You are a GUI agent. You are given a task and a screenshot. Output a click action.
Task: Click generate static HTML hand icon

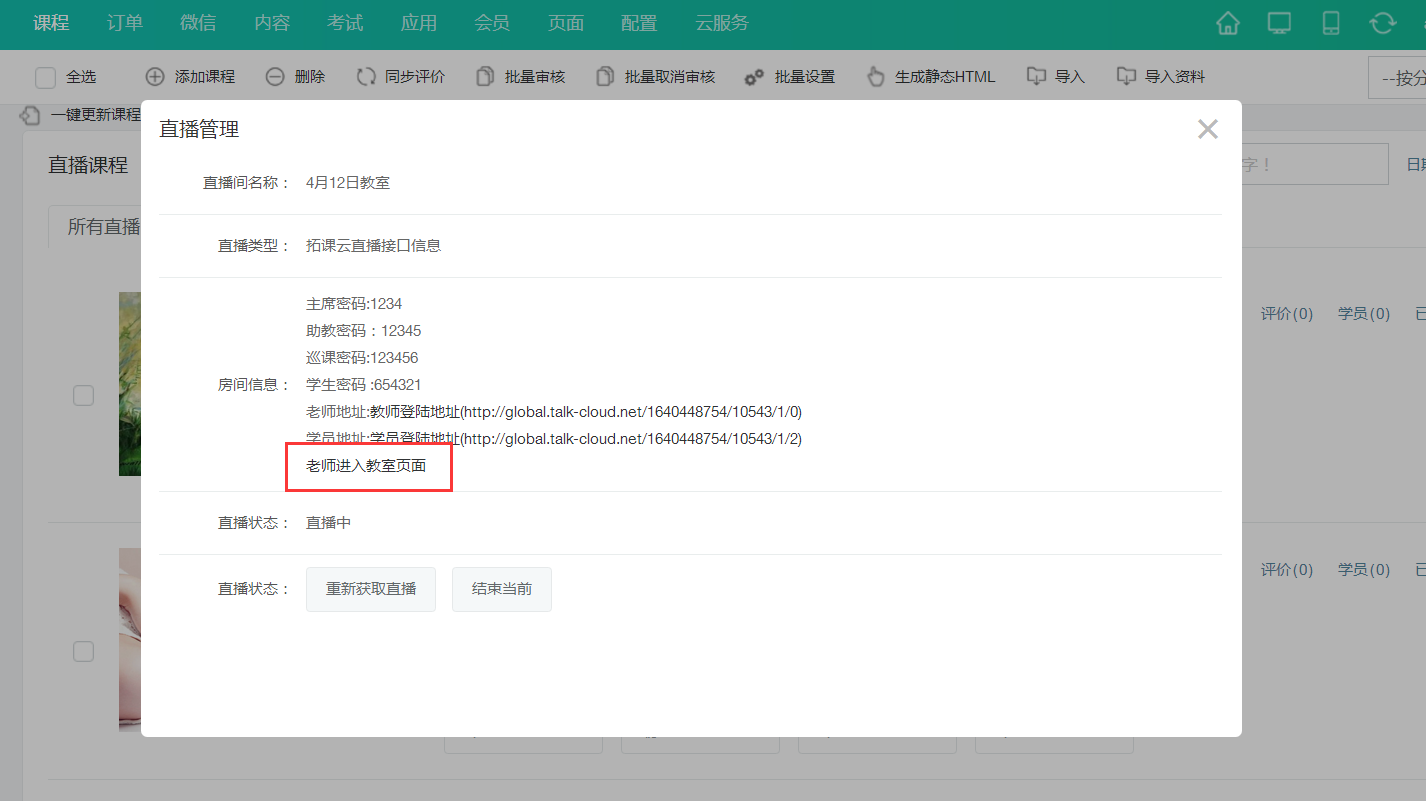(x=876, y=77)
